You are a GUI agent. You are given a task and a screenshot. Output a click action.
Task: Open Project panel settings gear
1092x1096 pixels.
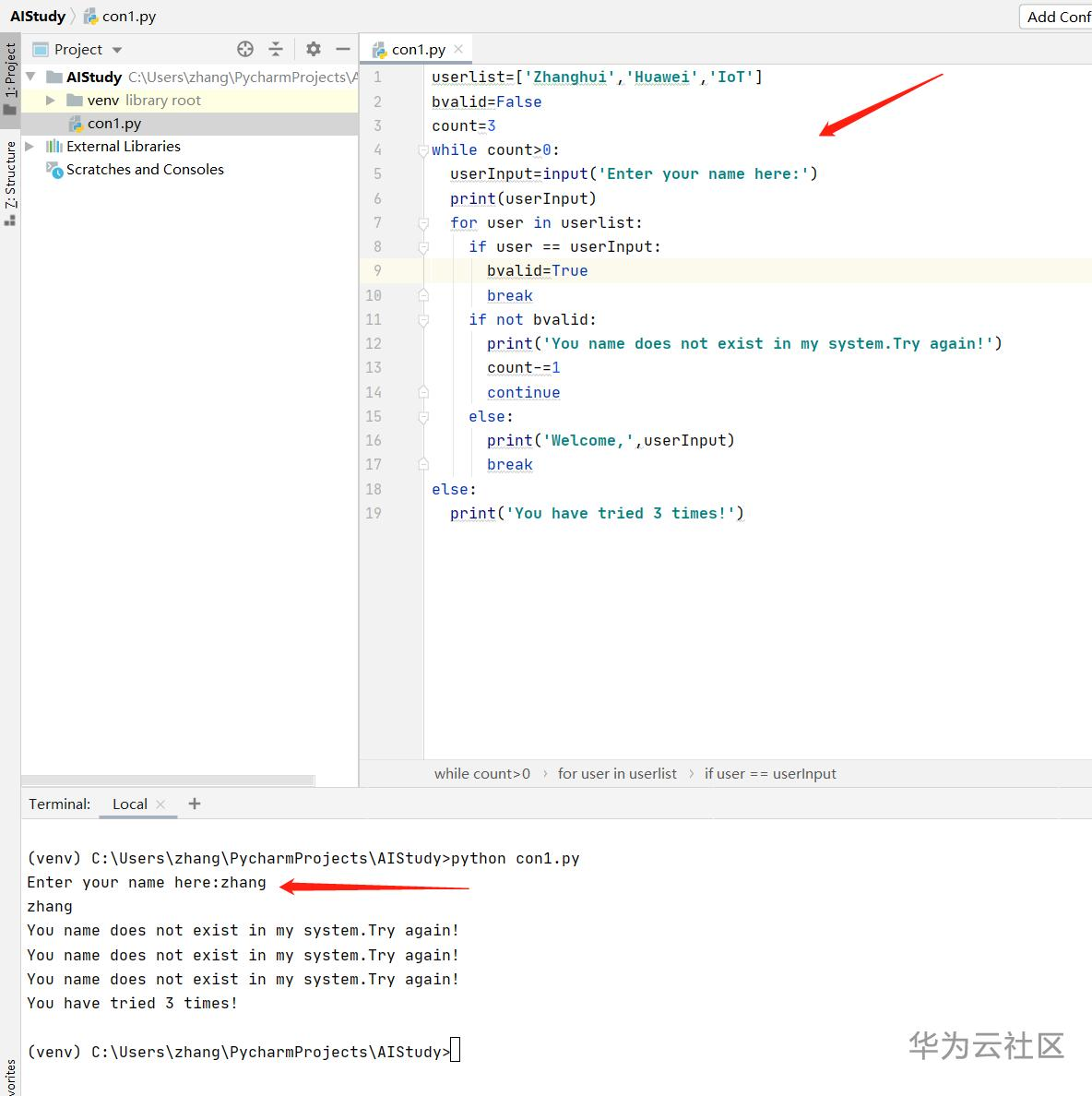pos(313,49)
